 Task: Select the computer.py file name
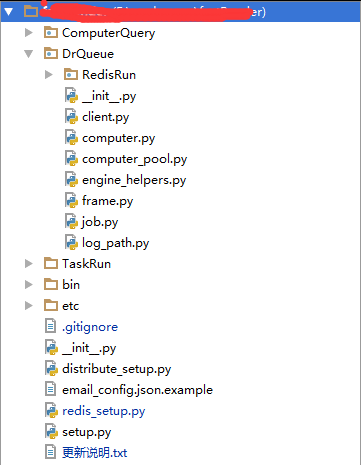(x=119, y=138)
